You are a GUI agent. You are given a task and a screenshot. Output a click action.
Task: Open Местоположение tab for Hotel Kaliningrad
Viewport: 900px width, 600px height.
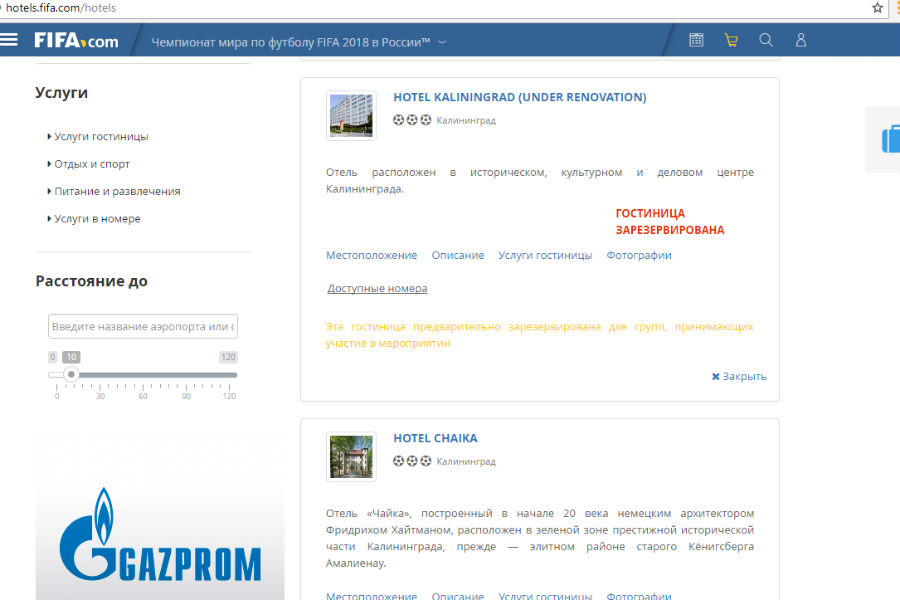[x=371, y=255]
